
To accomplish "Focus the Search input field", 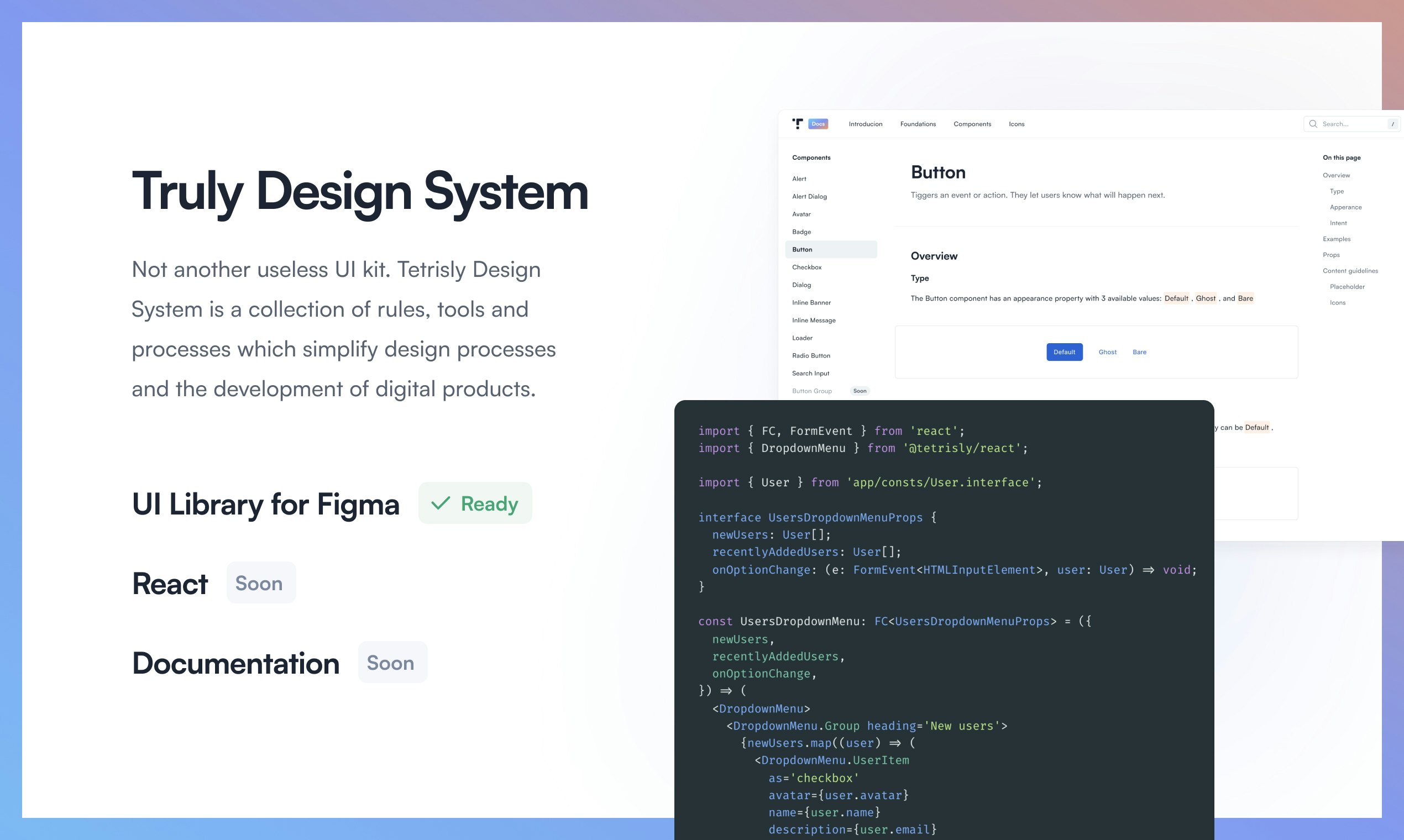I will [x=1350, y=124].
